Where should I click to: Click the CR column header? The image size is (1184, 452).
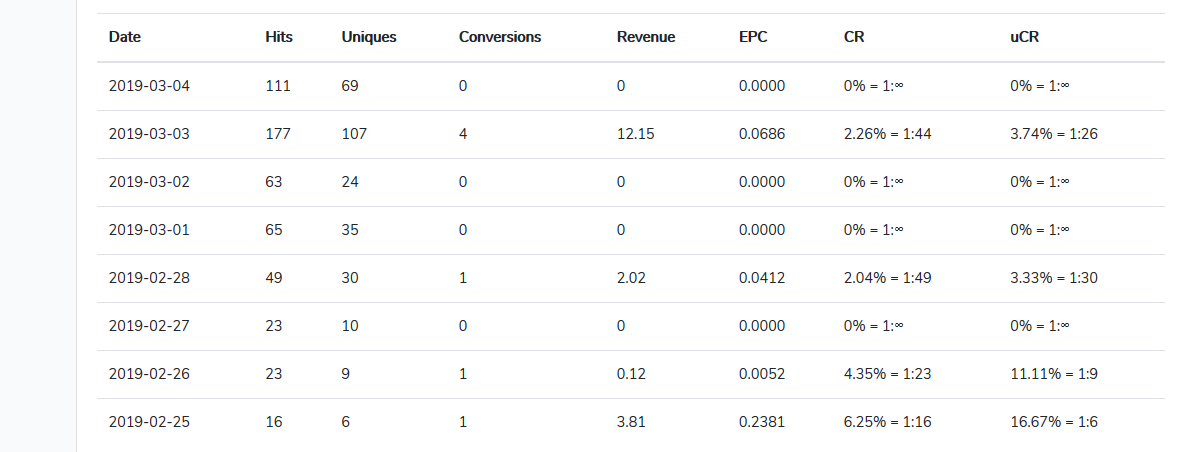[854, 37]
